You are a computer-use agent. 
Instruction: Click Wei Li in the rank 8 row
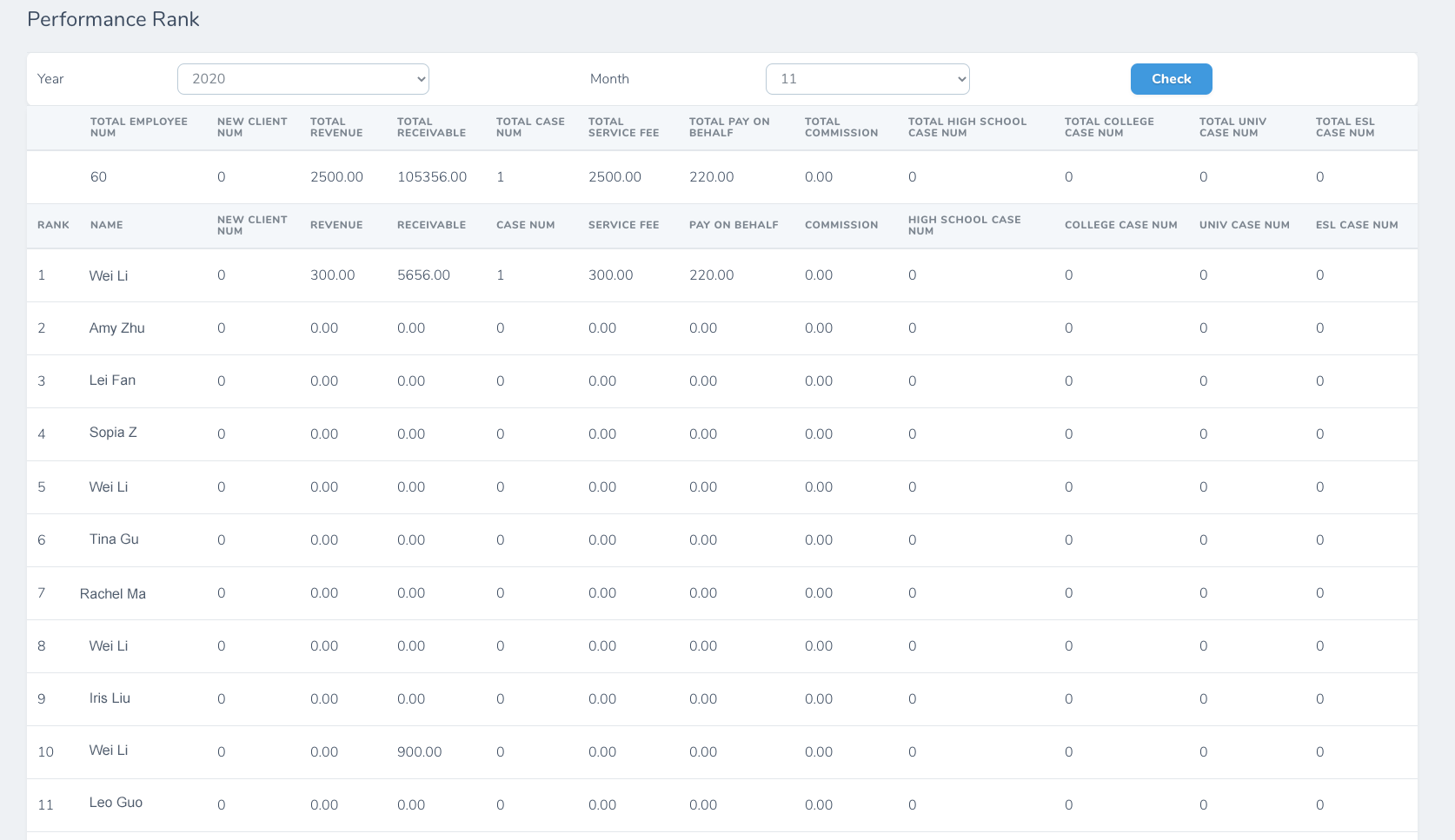click(x=109, y=646)
